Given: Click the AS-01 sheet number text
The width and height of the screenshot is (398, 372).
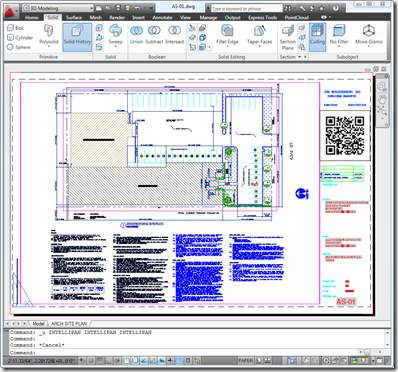Looking at the screenshot, I should [x=346, y=302].
